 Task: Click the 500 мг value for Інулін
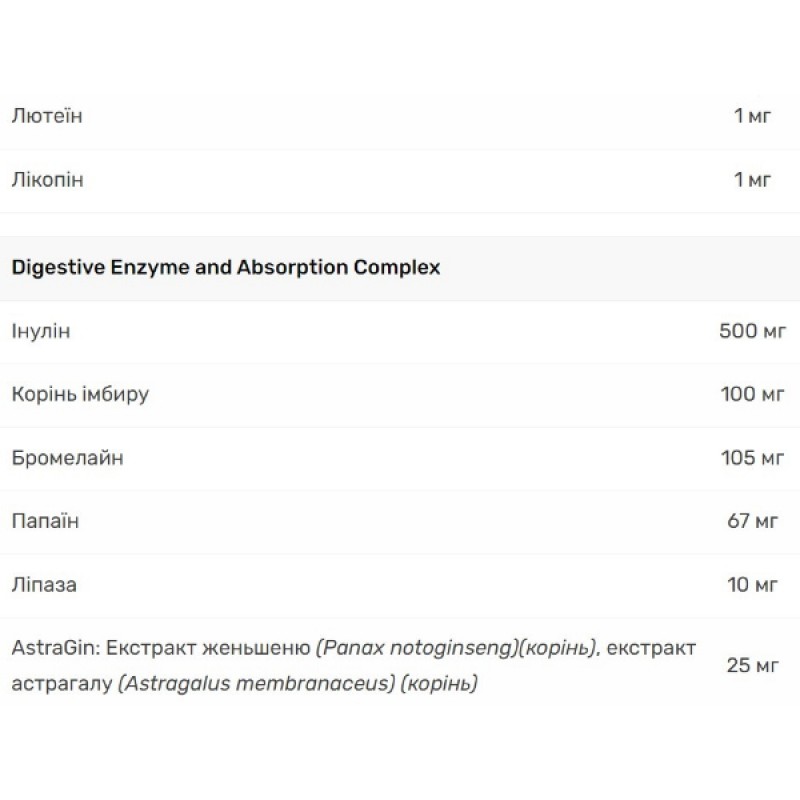[x=753, y=330]
